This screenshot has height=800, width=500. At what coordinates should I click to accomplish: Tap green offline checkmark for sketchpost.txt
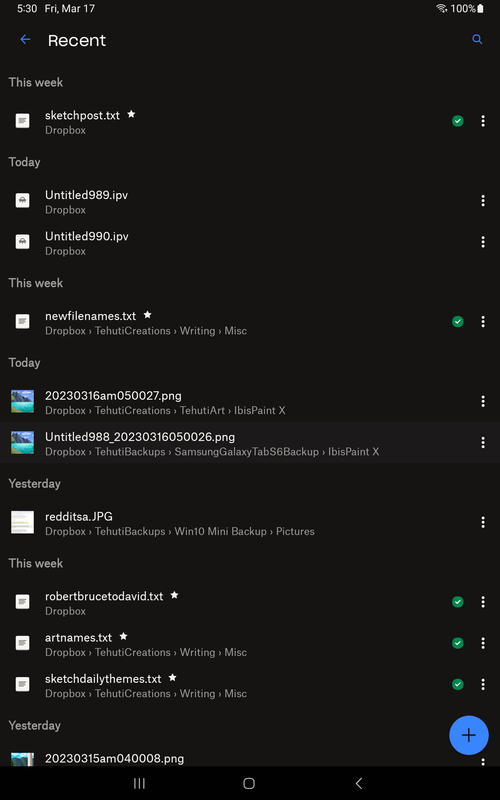point(458,121)
